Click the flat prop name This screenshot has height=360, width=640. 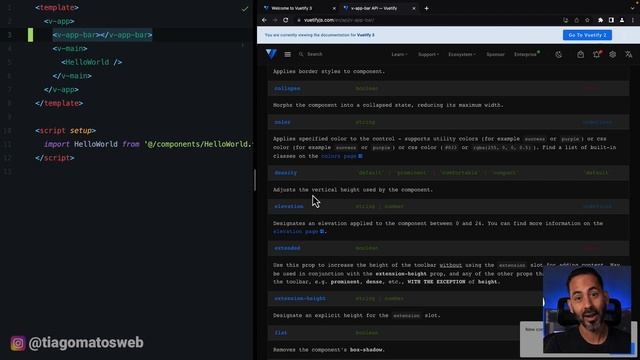click(x=280, y=333)
